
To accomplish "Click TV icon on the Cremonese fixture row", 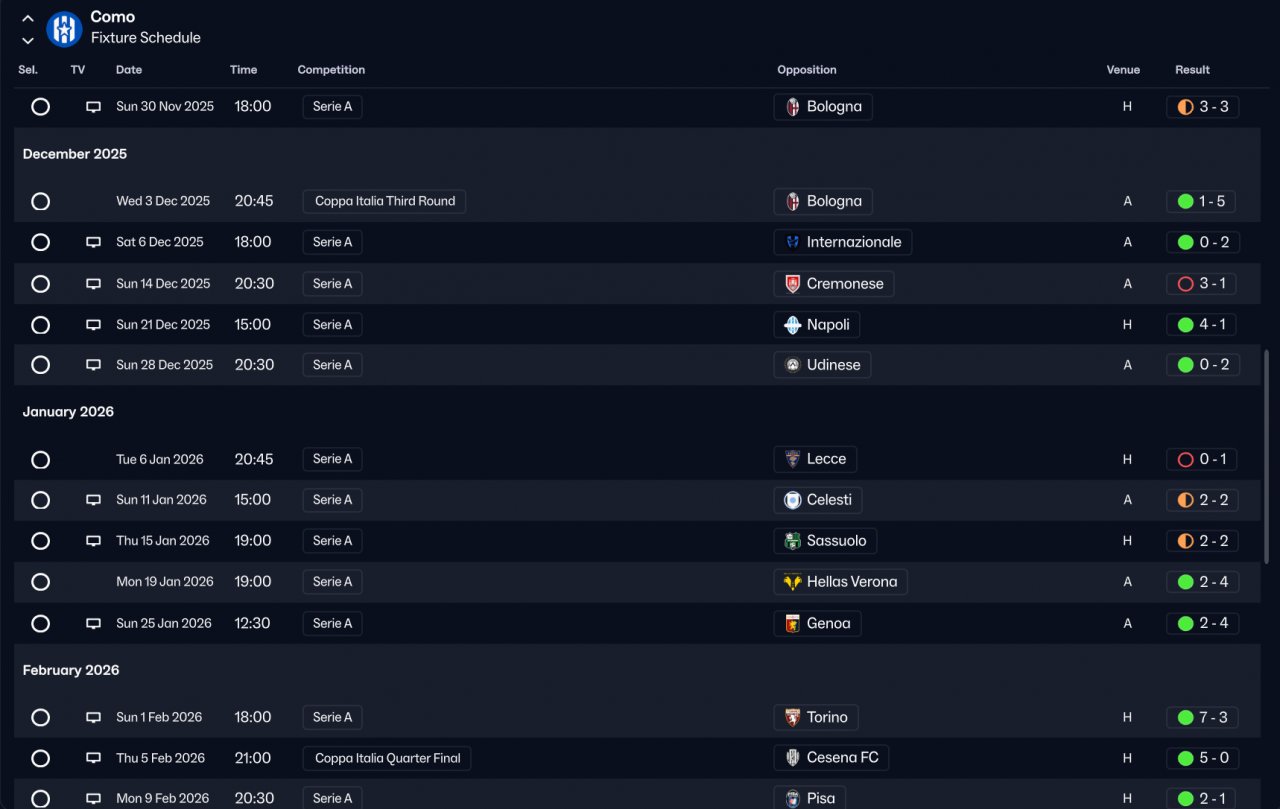I will (93, 284).
